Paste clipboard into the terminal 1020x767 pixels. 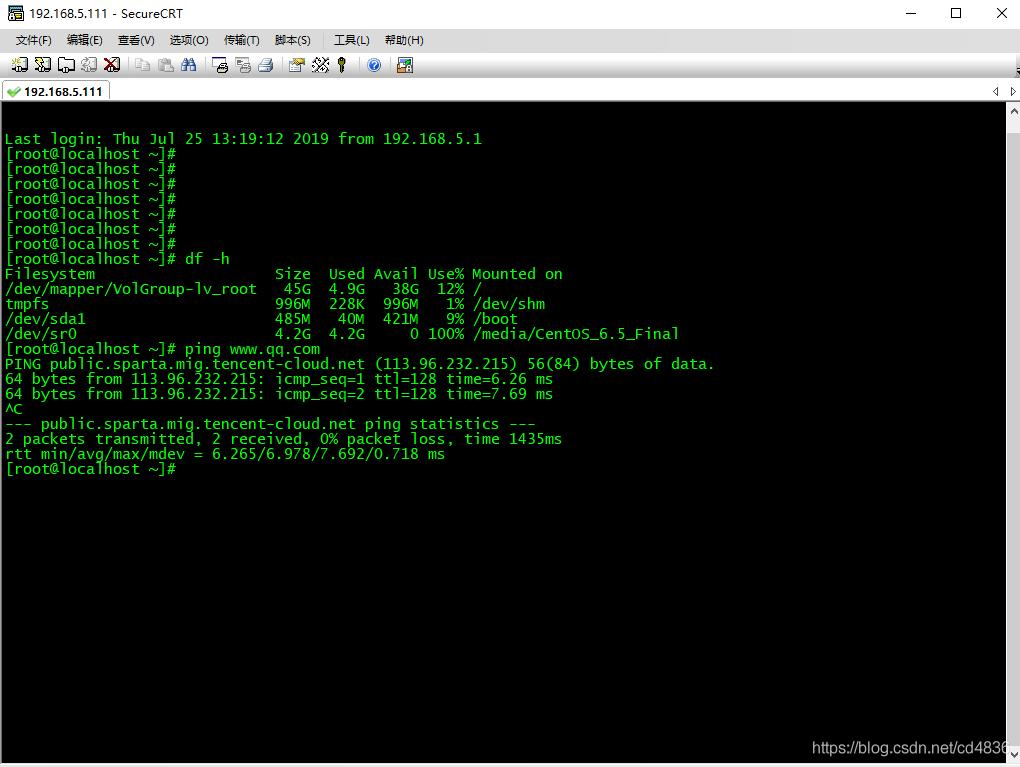point(166,65)
